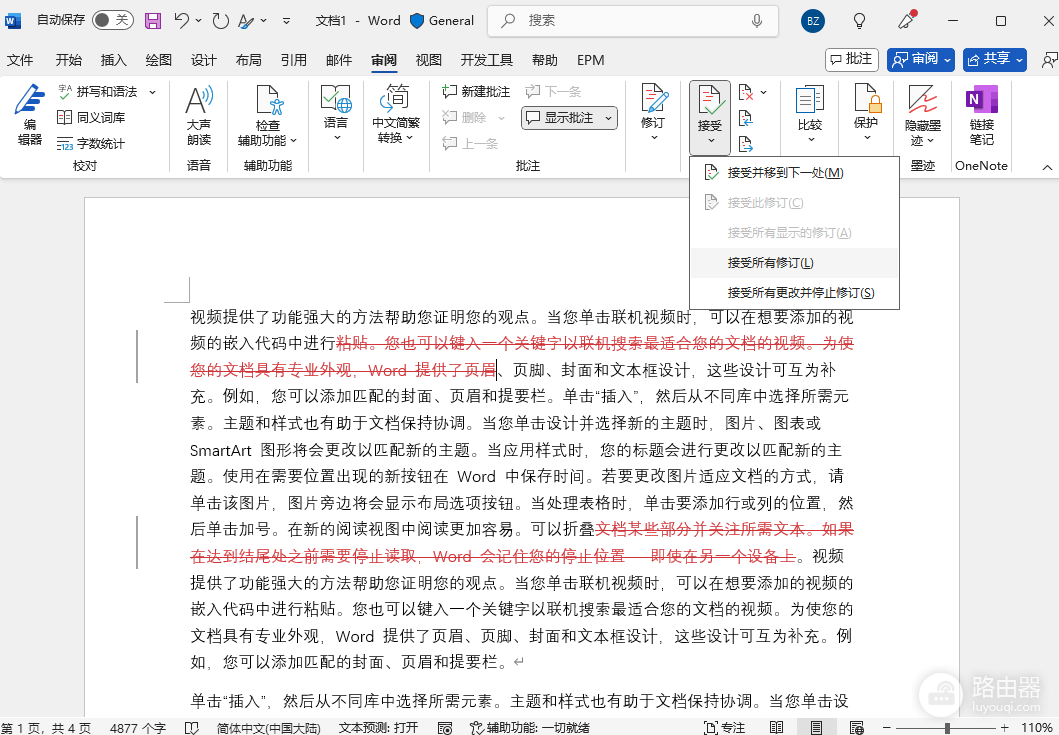Click the 110% zoom level
1059x735 pixels.
pyautogui.click(x=1037, y=728)
